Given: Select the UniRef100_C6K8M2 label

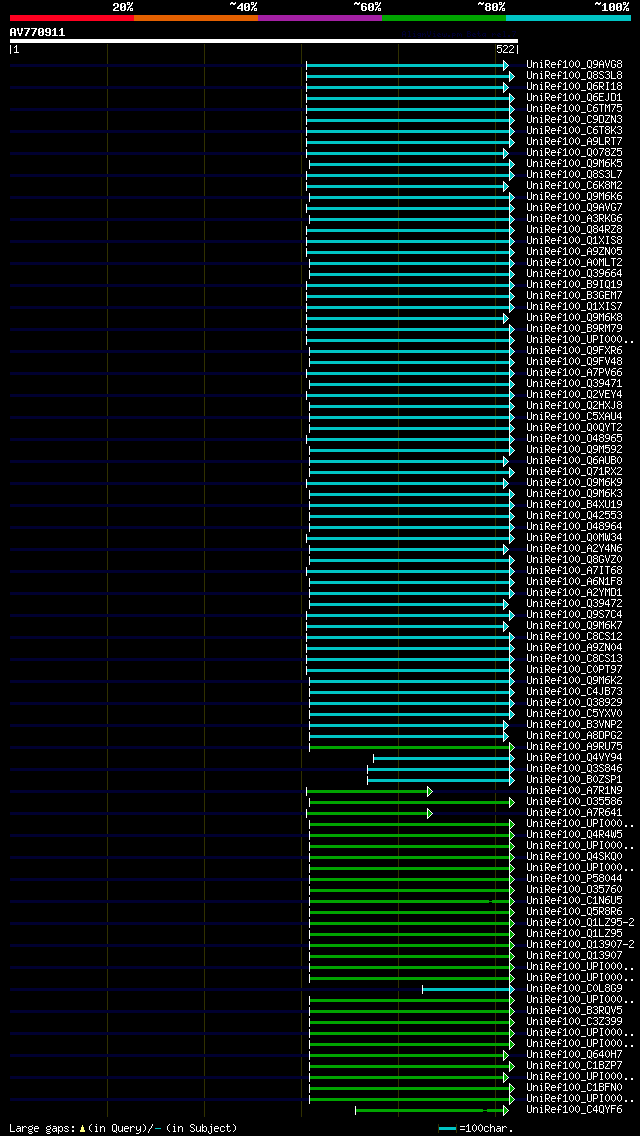Looking at the screenshot, I should pyautogui.click(x=574, y=185).
